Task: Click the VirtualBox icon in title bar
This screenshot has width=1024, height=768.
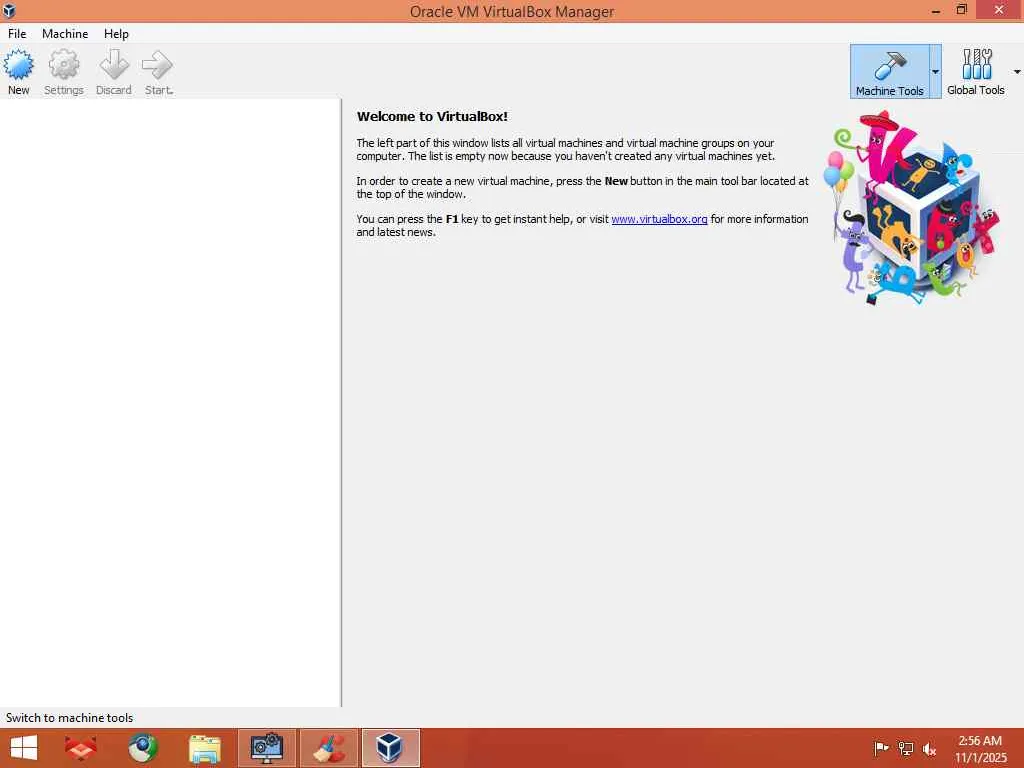Action: coord(9,10)
